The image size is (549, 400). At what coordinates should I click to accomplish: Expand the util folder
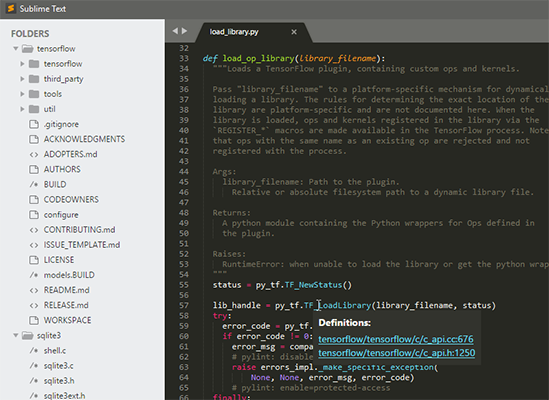(x=22, y=109)
